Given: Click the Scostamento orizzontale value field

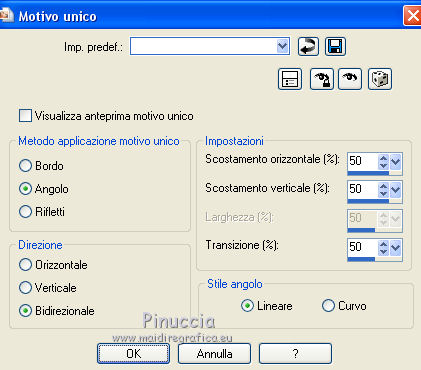Looking at the screenshot, I should coord(363,161).
